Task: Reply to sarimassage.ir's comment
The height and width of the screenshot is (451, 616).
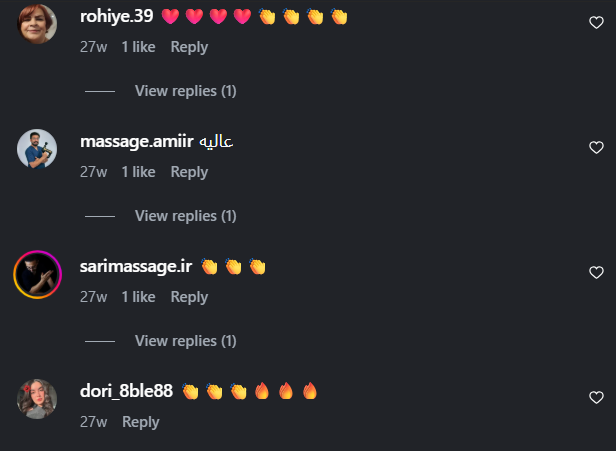Action: (x=189, y=297)
